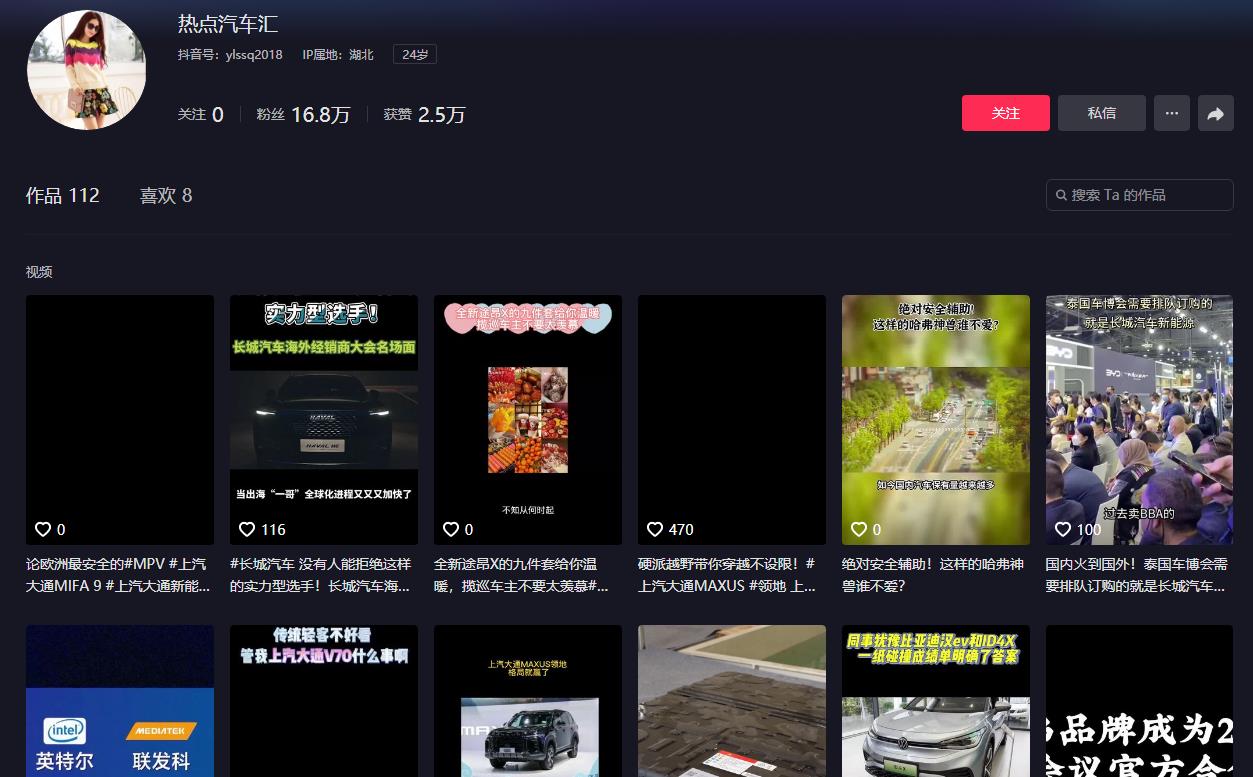Click the 关注 0 following count
The image size is (1253, 777).
tap(201, 114)
